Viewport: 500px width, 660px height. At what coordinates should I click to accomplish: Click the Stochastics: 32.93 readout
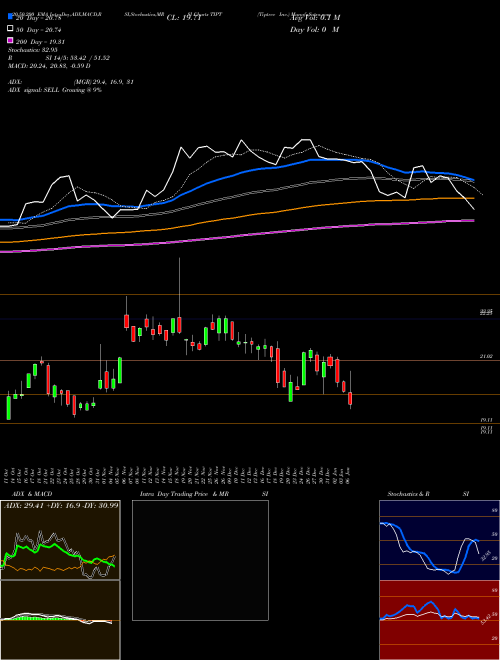32,50
